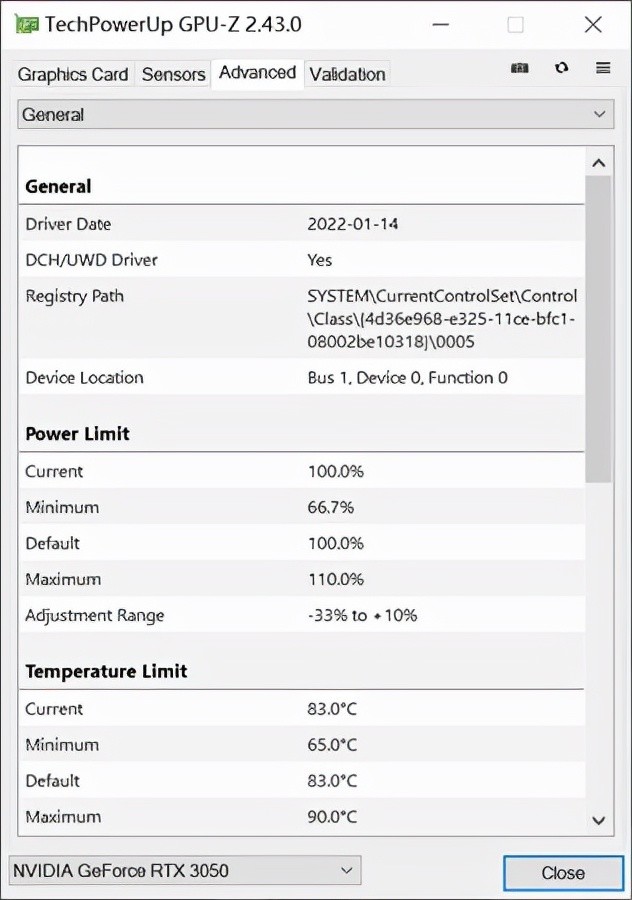This screenshot has width=632, height=900.
Task: Open the Validation tab
Action: coord(347,74)
